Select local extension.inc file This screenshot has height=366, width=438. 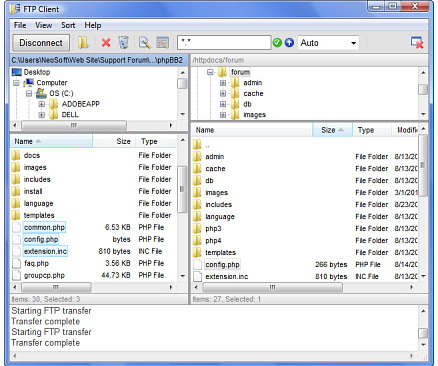click(45, 251)
